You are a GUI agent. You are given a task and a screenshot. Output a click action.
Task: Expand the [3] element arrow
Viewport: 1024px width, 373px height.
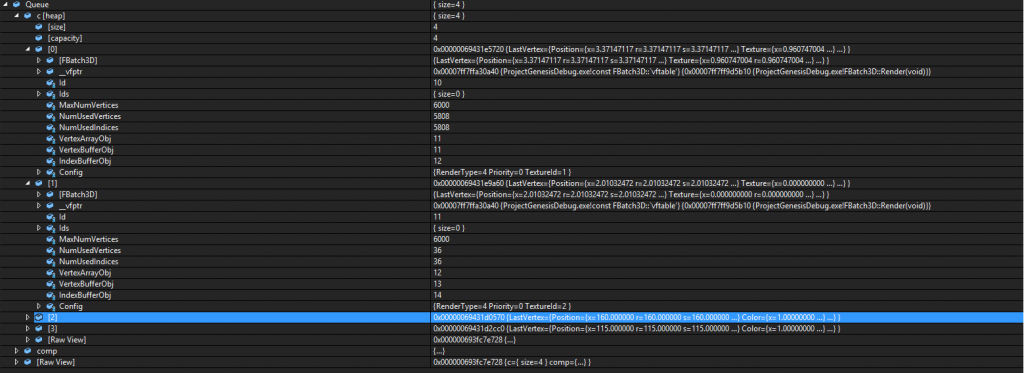(x=27, y=328)
